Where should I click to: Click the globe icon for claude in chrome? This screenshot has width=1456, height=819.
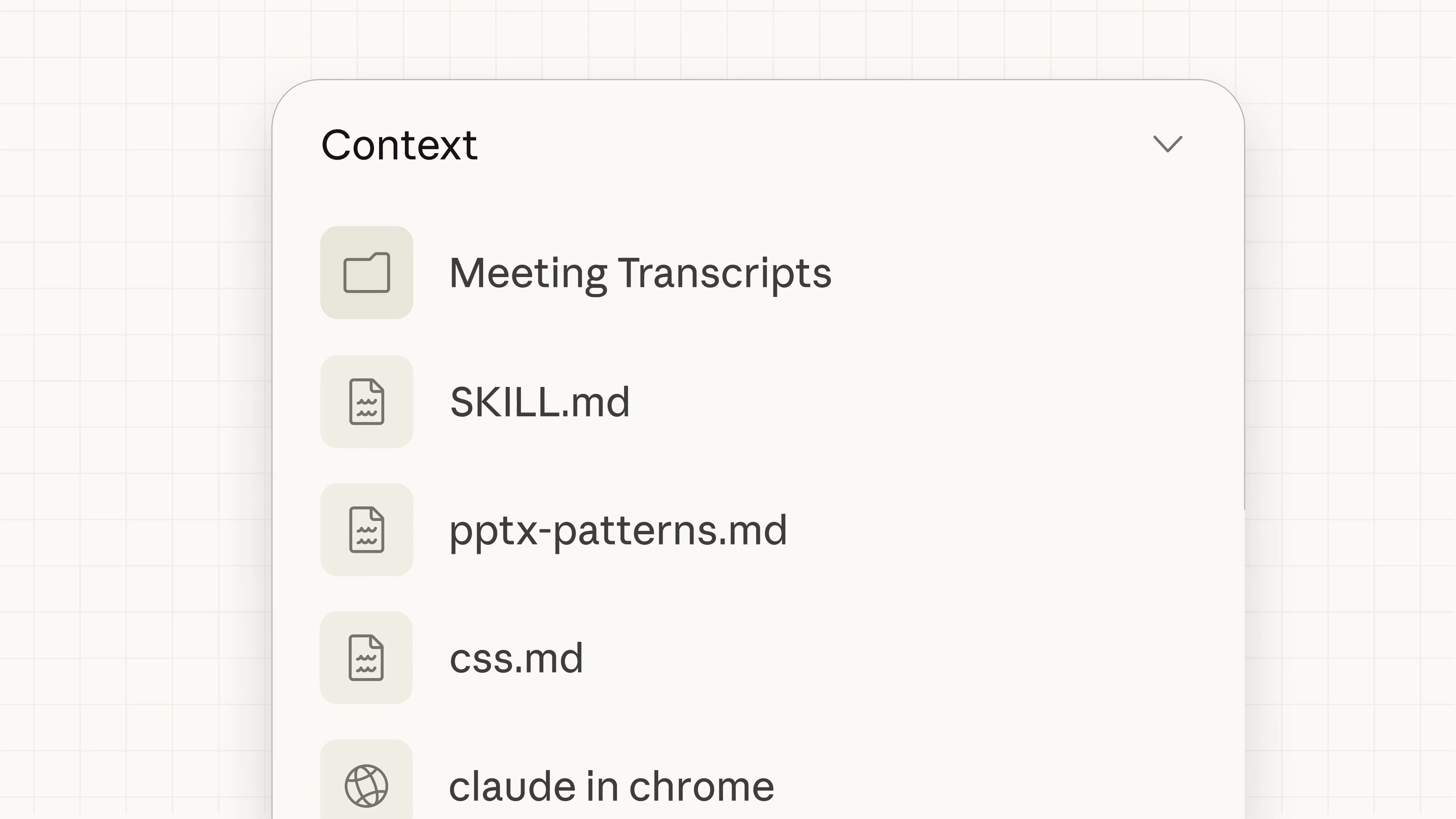366,785
